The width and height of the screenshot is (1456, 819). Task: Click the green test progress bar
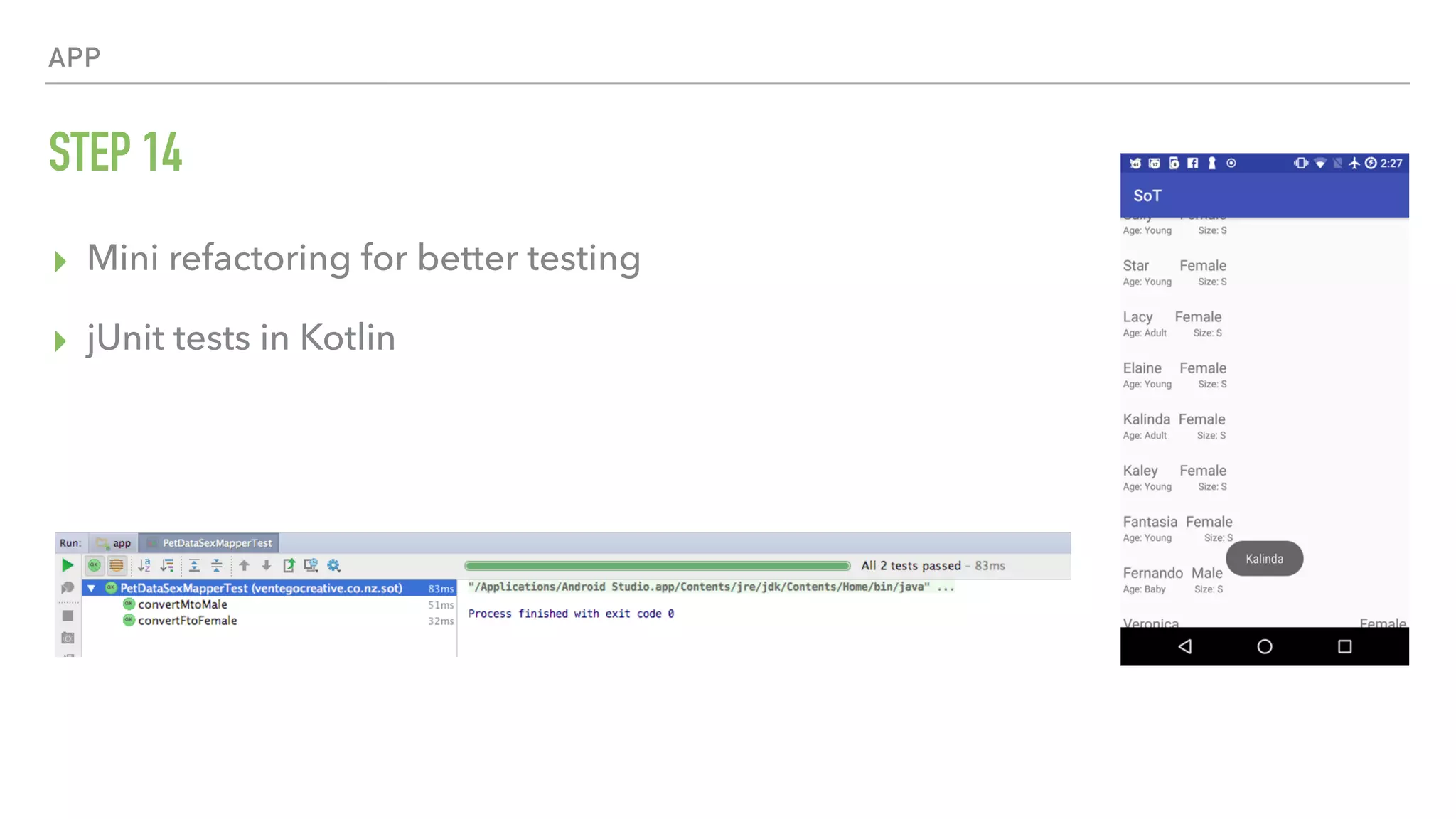point(657,566)
